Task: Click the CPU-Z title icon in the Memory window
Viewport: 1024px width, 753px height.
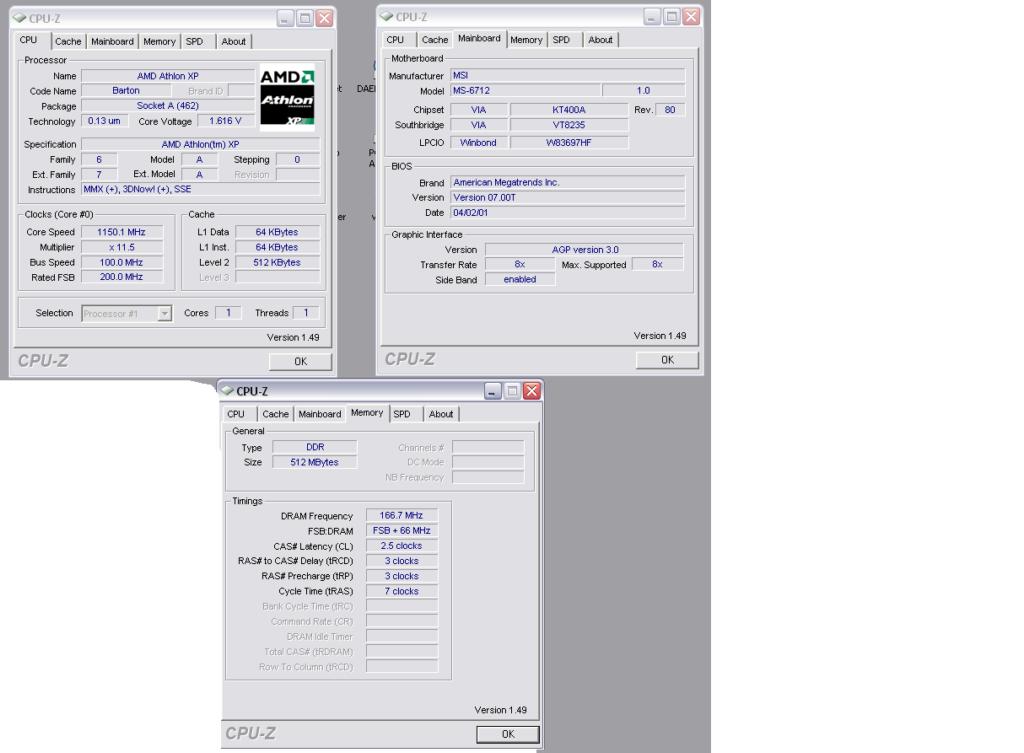Action: coord(227,391)
